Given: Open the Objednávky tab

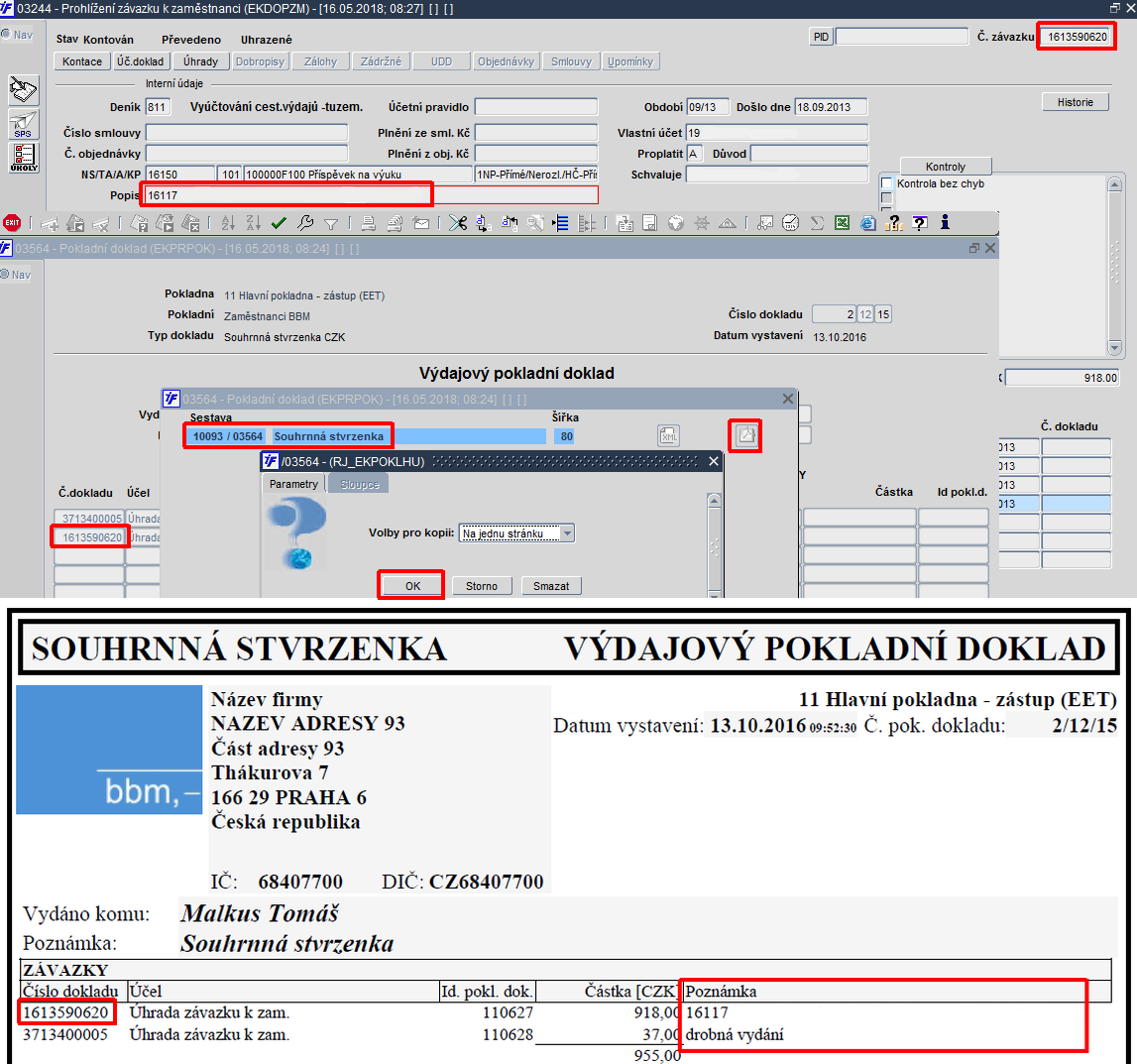Looking at the screenshot, I should (x=506, y=61).
